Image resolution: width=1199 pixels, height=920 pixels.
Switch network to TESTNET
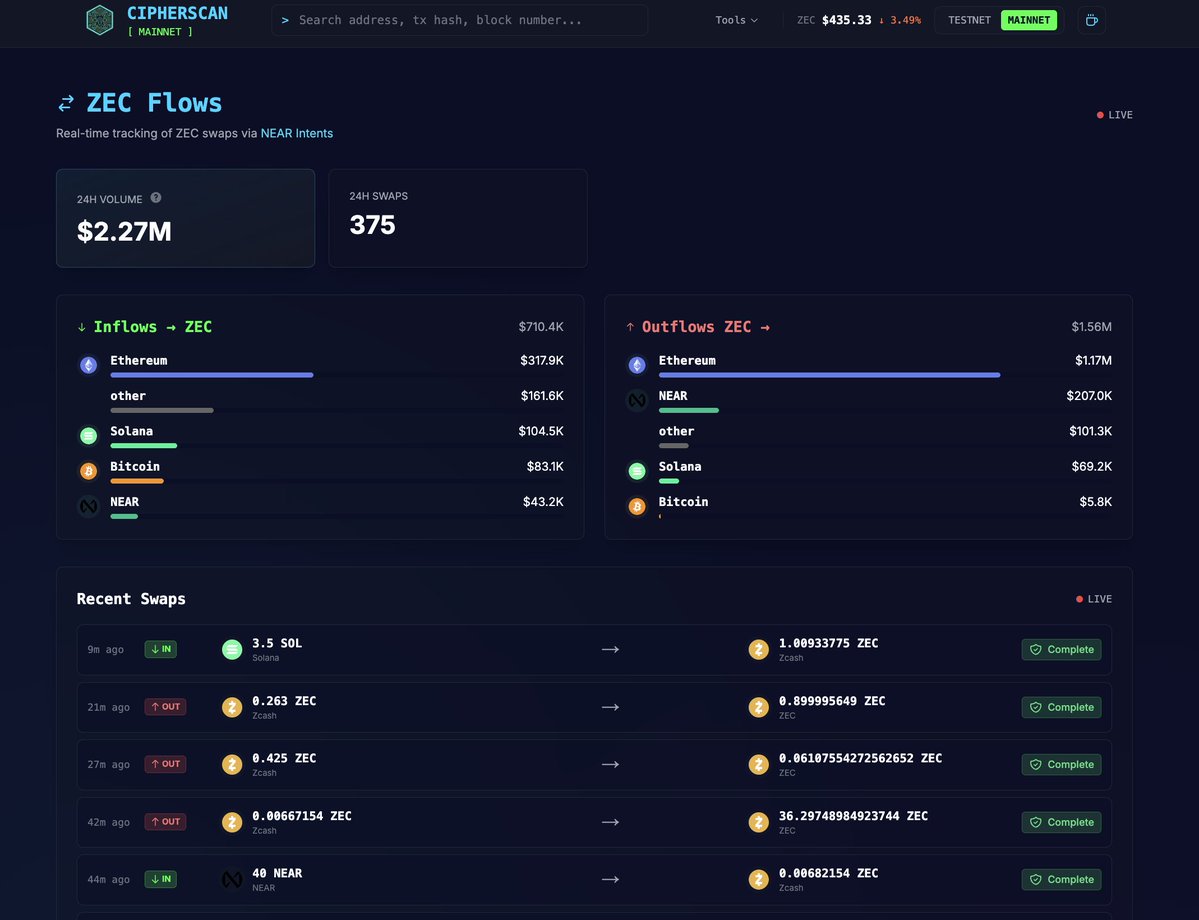[969, 20]
